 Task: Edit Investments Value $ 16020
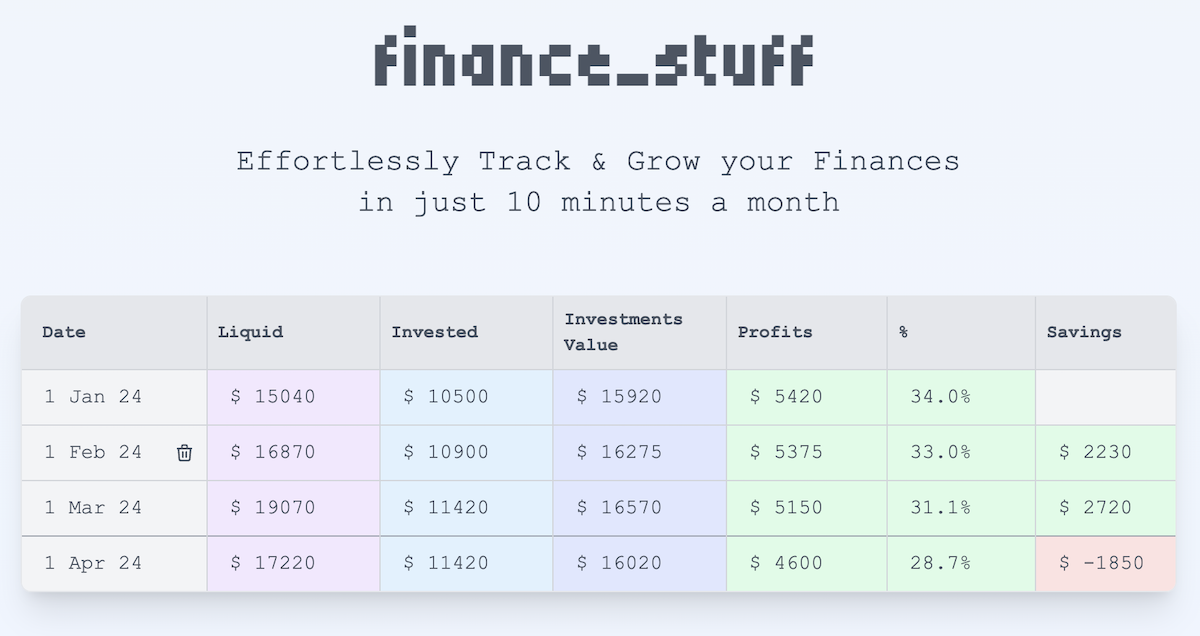click(640, 564)
